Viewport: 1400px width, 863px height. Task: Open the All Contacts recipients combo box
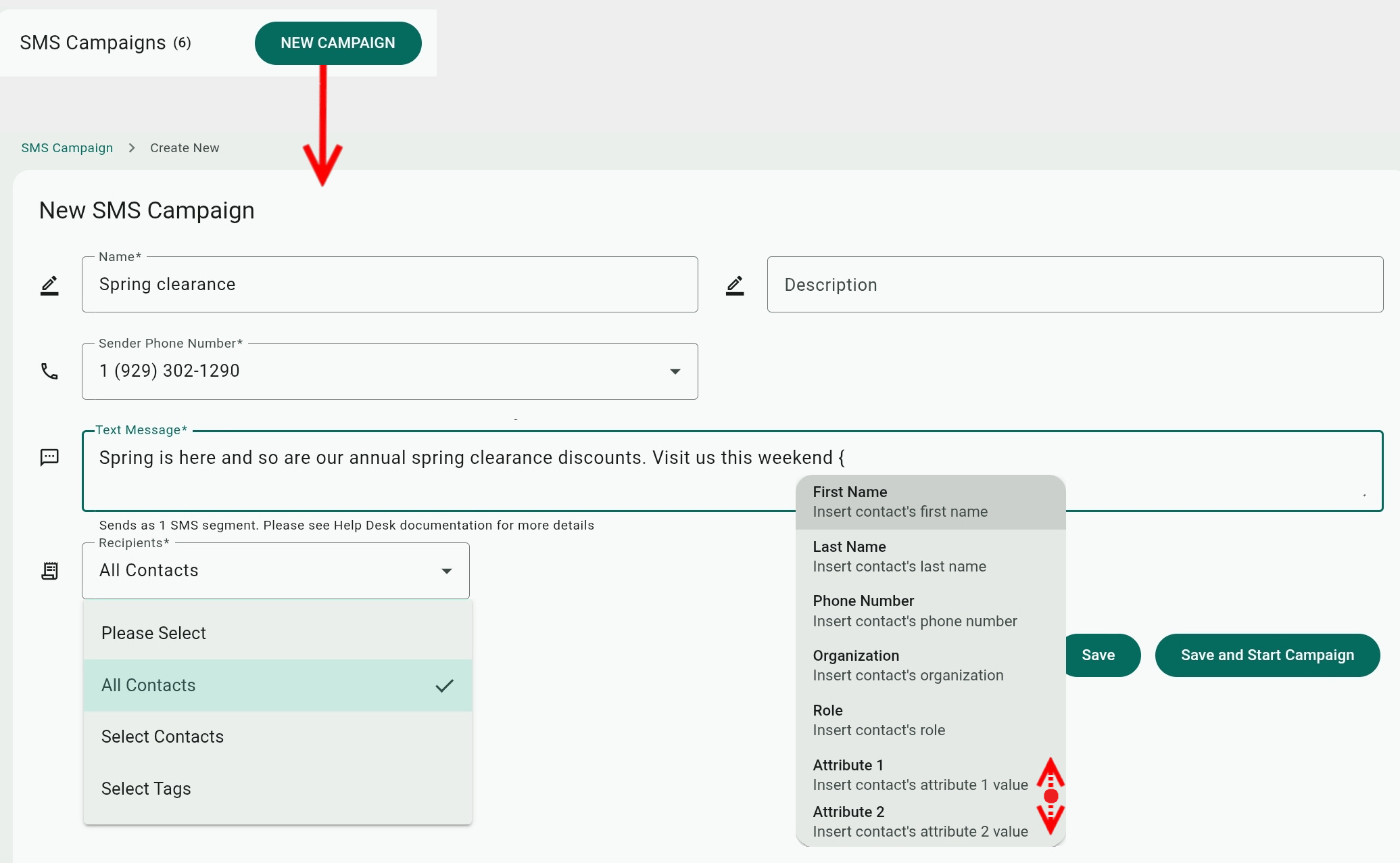coord(264,571)
